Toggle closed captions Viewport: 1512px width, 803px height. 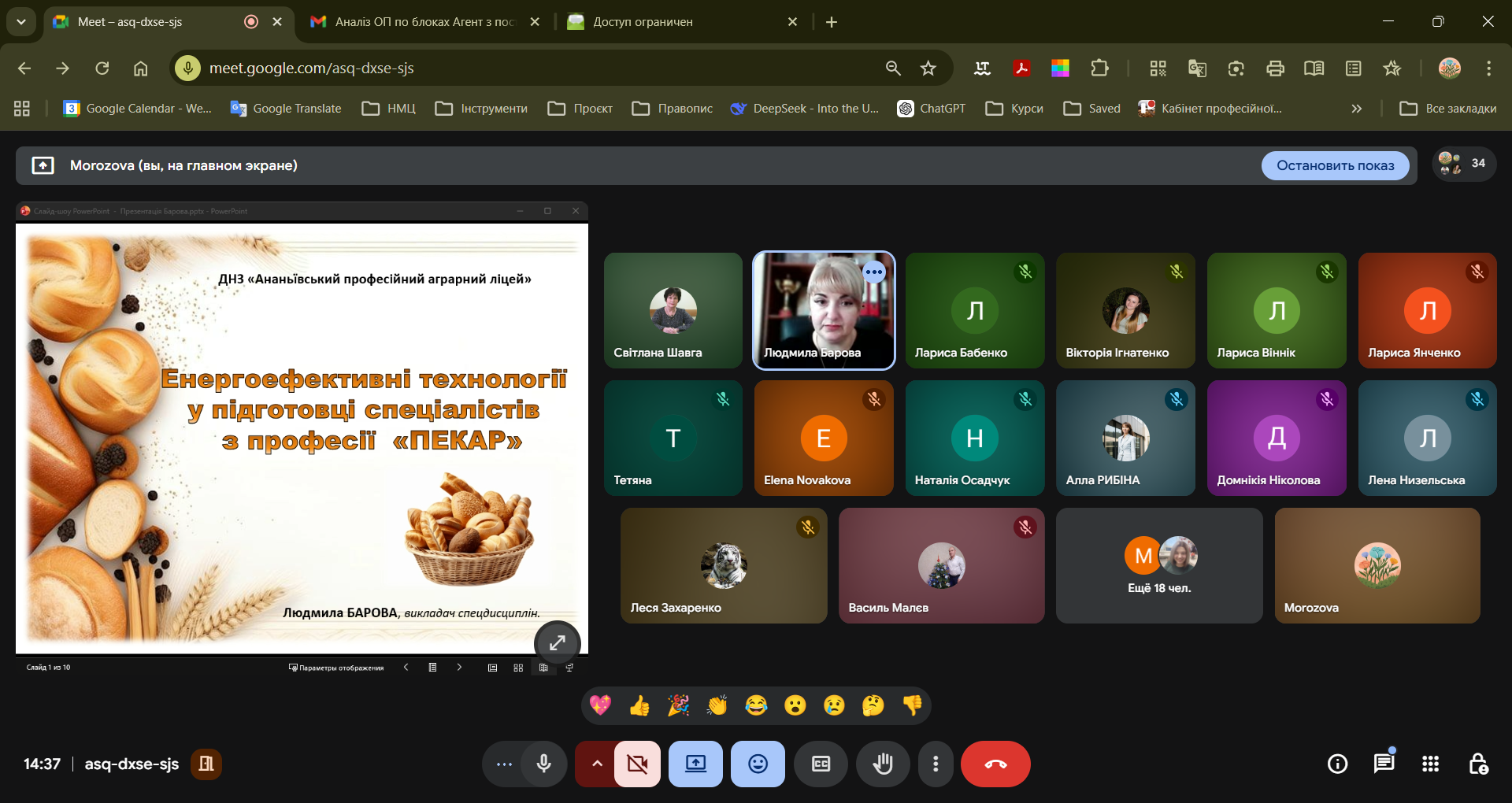(821, 764)
